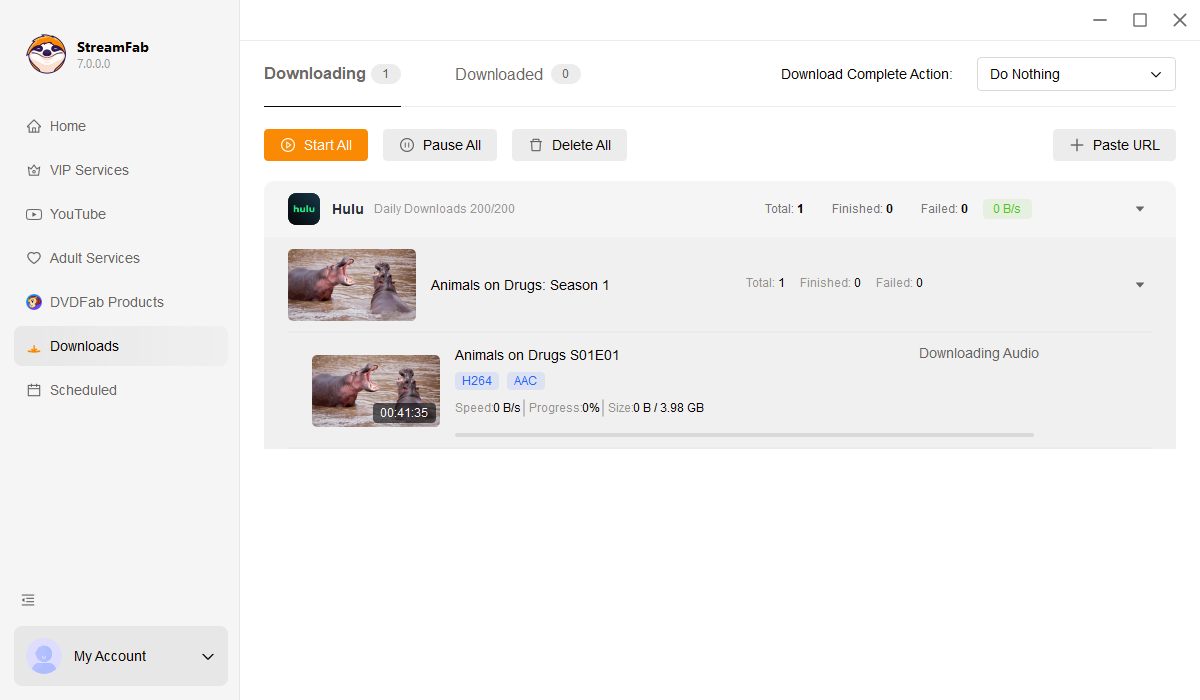Open DVDFab Products in the sidebar

(106, 302)
